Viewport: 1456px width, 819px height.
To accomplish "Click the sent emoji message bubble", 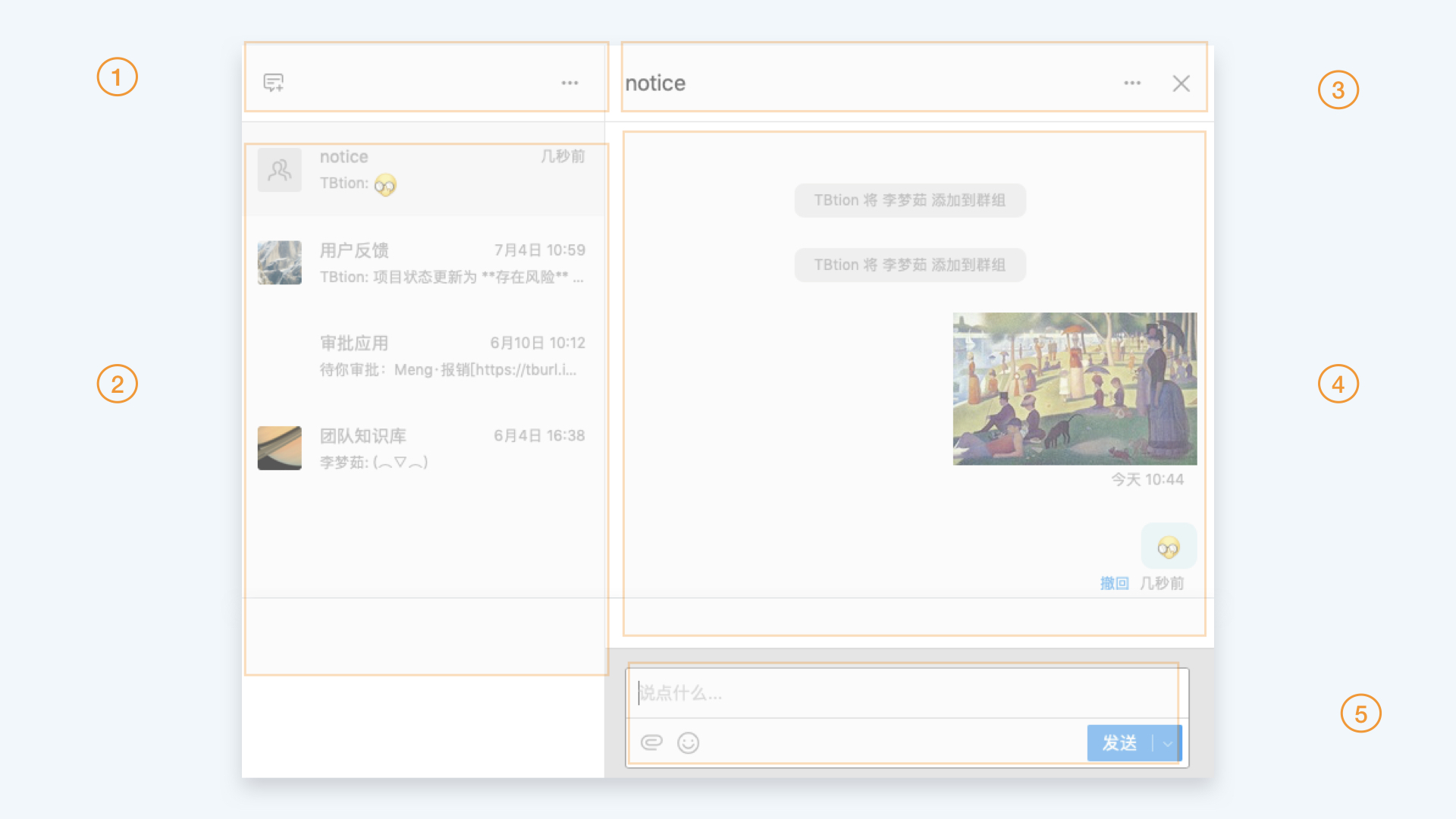I will pyautogui.click(x=1169, y=546).
